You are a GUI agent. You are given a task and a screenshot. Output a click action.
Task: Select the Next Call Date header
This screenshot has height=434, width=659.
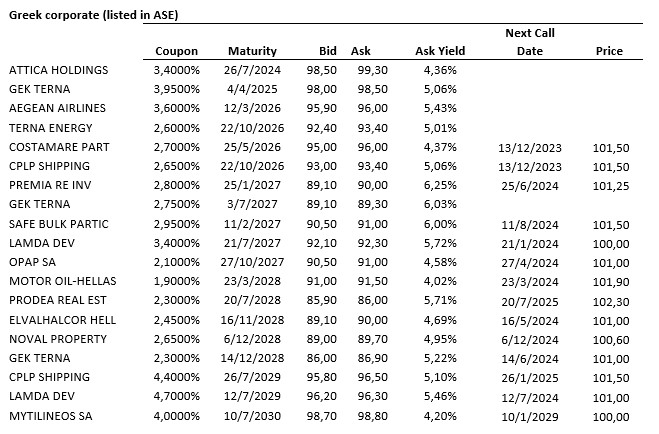tap(529, 42)
